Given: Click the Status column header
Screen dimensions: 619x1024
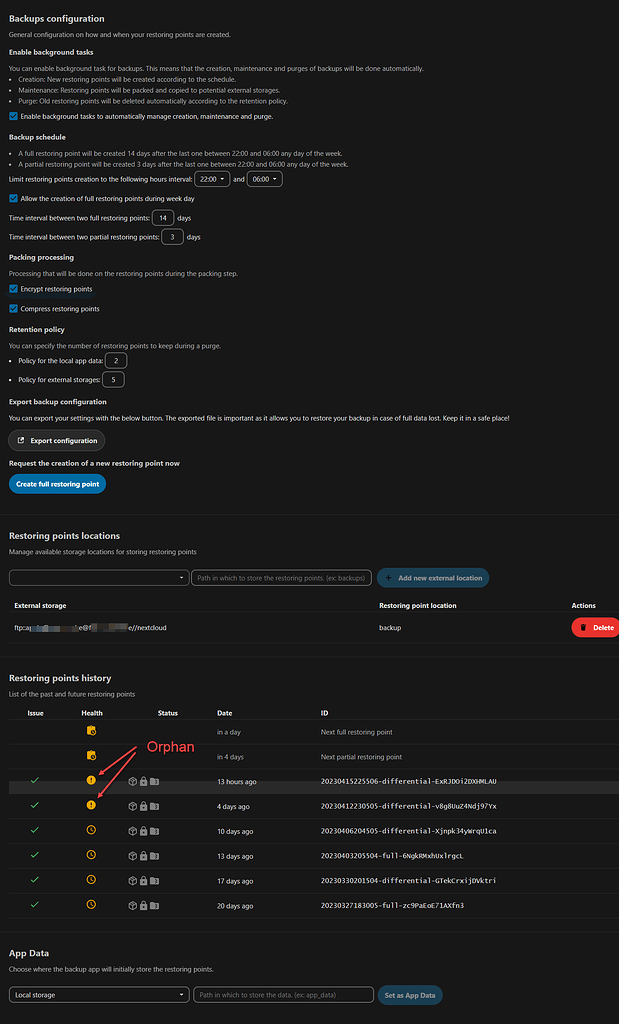Looking at the screenshot, I should 168,712.
